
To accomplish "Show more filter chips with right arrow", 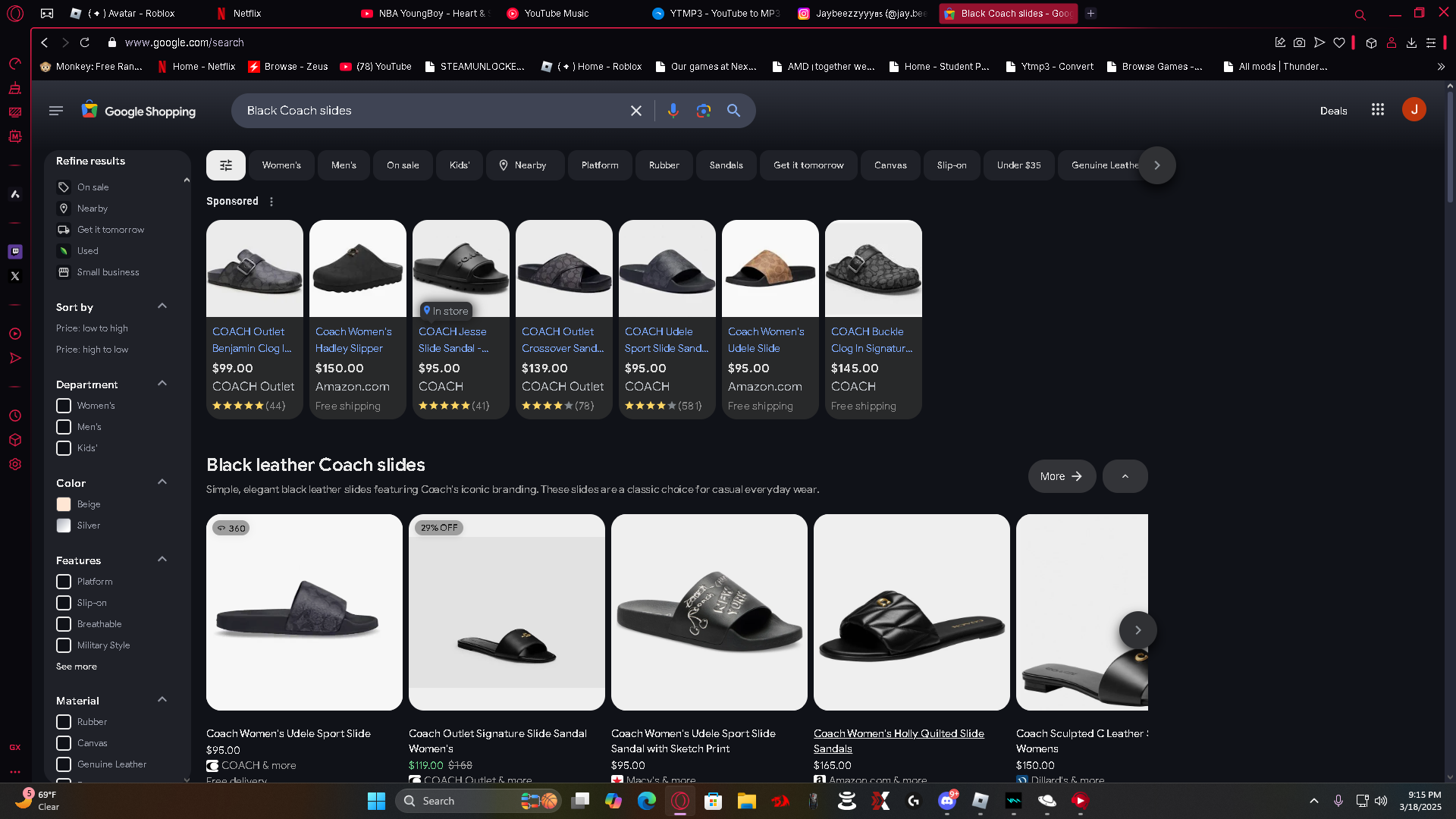I will 1156,165.
